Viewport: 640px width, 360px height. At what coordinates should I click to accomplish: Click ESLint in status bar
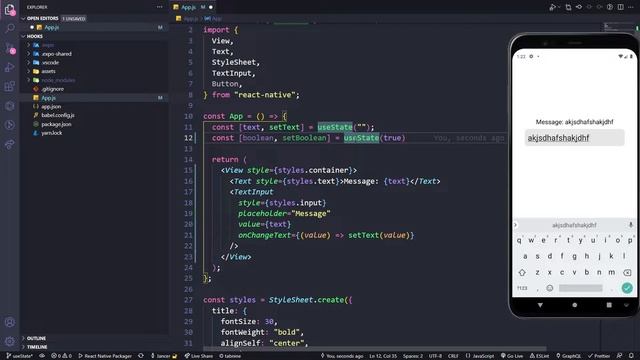(539, 356)
